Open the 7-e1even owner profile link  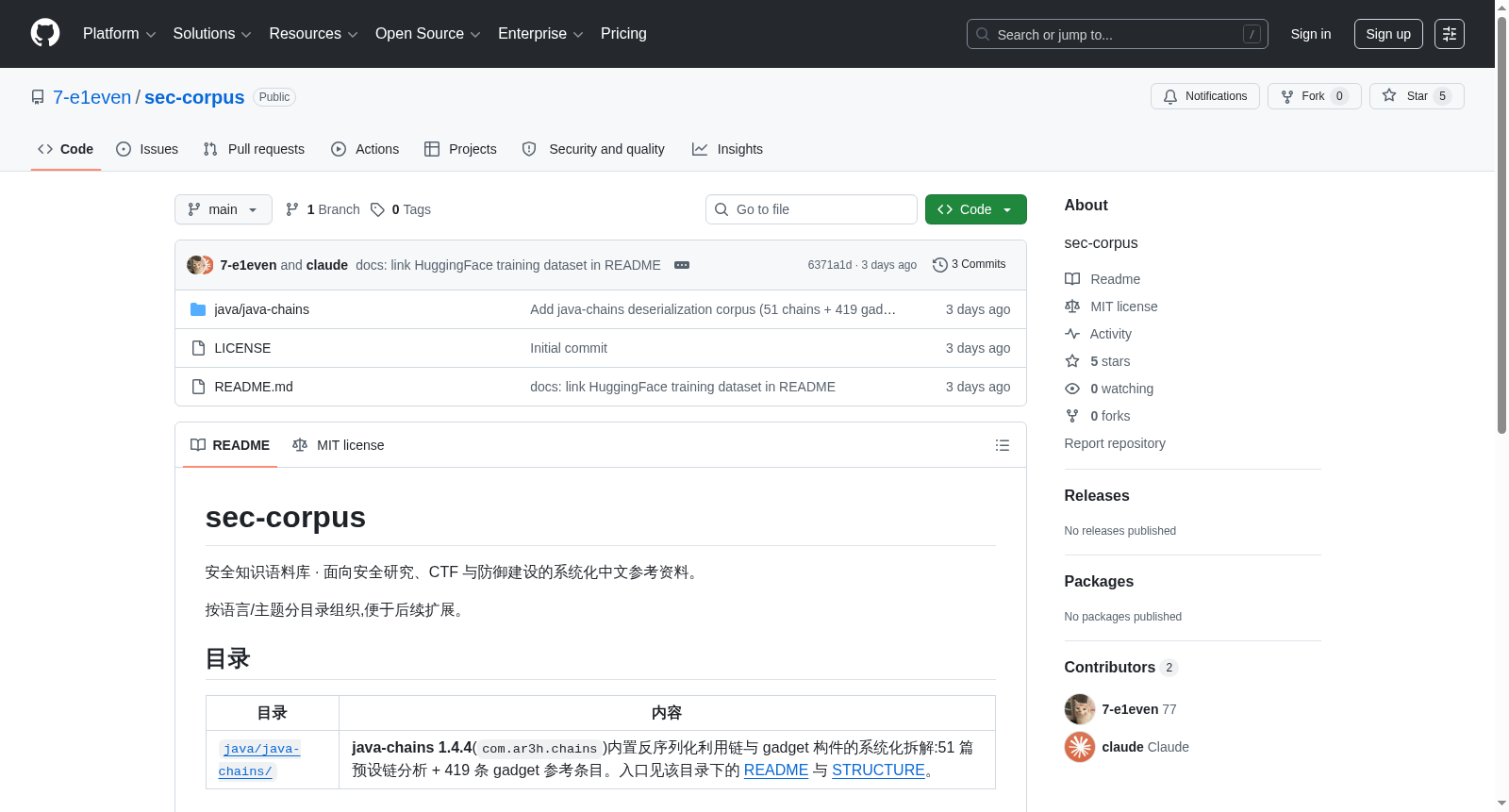tap(92, 97)
